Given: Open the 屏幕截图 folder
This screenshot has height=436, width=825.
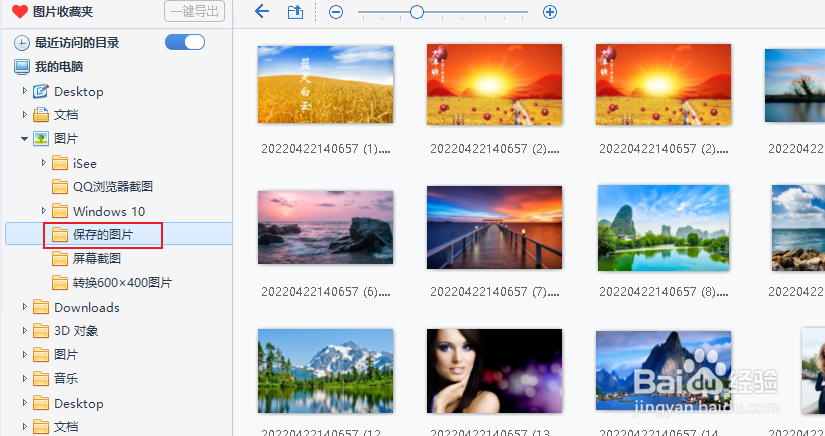Looking at the screenshot, I should pos(97,259).
